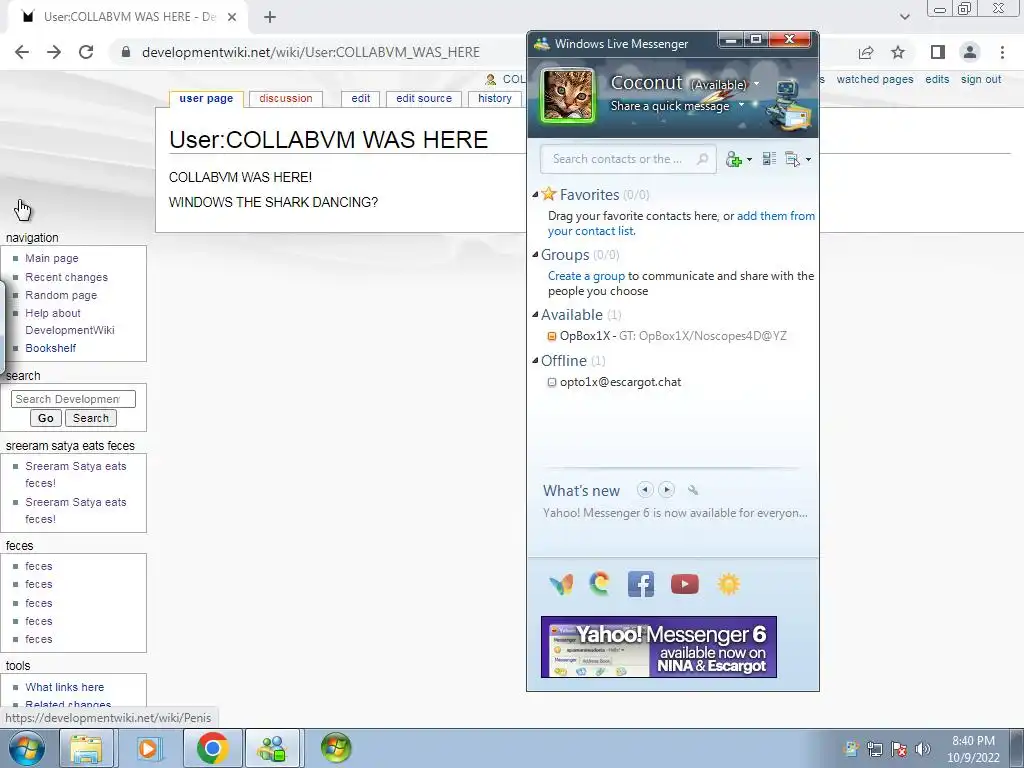Open the Add a contact icon in Messenger
Screen dimensions: 1024x768
click(x=733, y=159)
